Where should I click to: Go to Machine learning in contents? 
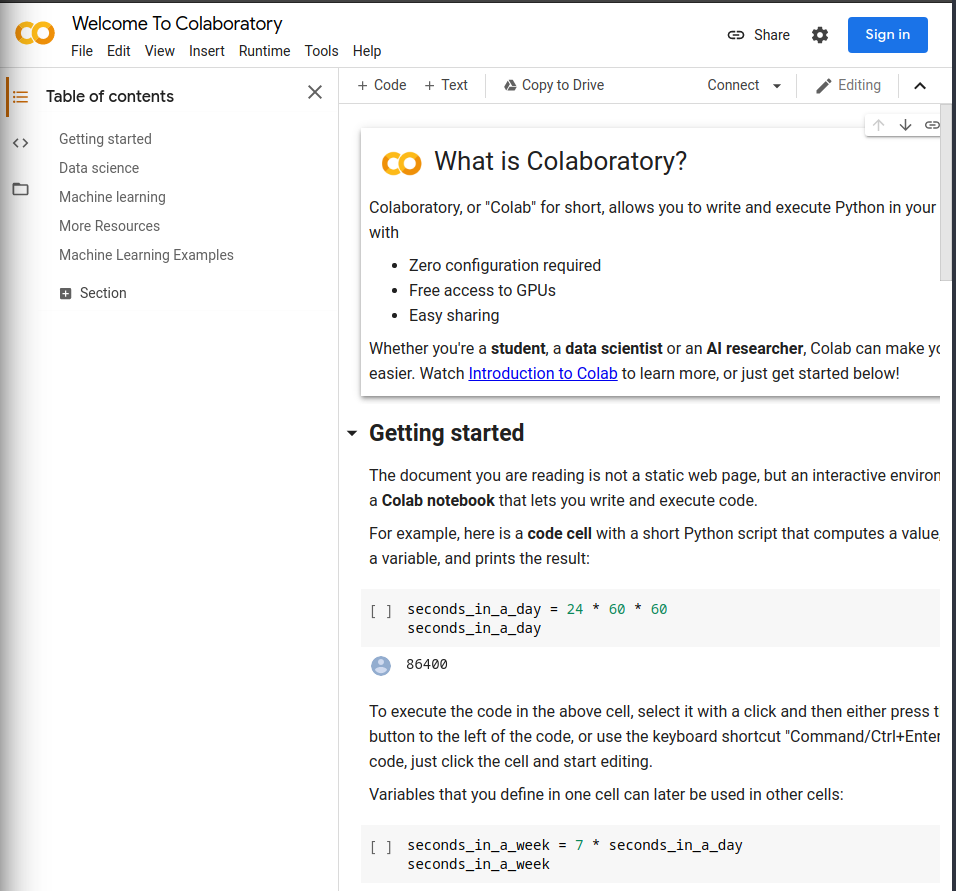pos(112,197)
